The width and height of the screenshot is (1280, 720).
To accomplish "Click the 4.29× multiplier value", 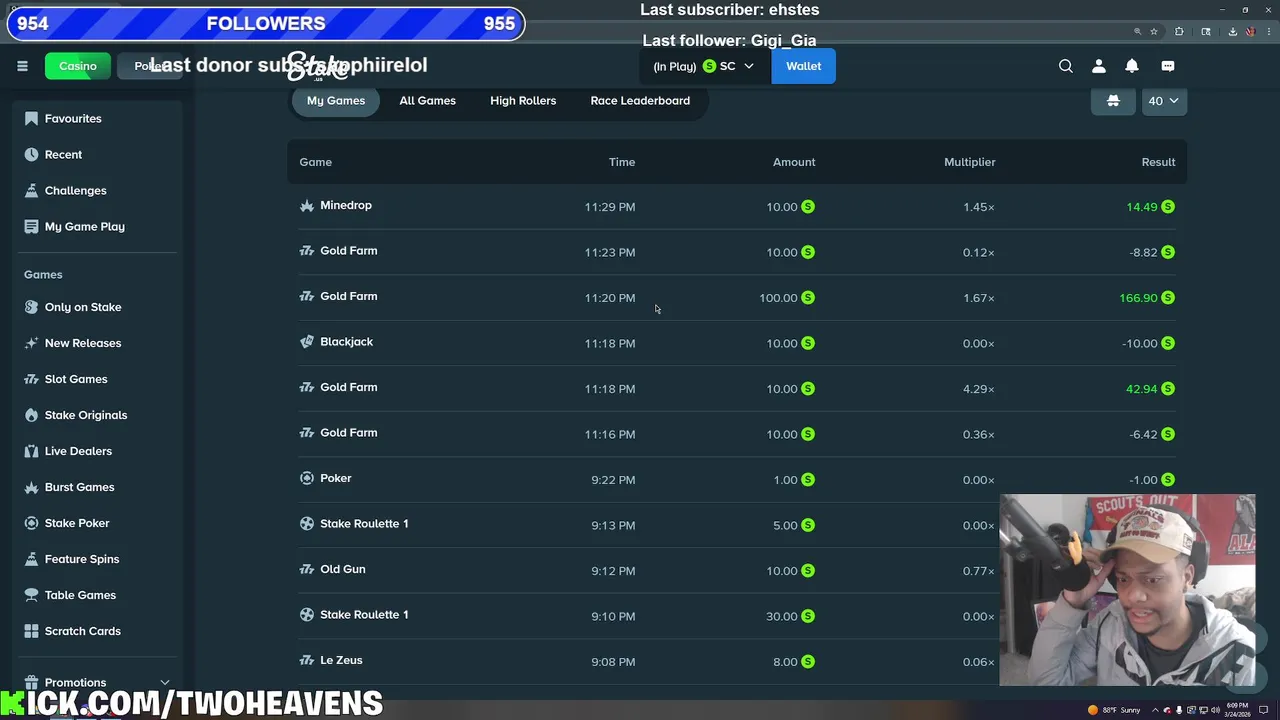I will (978, 389).
